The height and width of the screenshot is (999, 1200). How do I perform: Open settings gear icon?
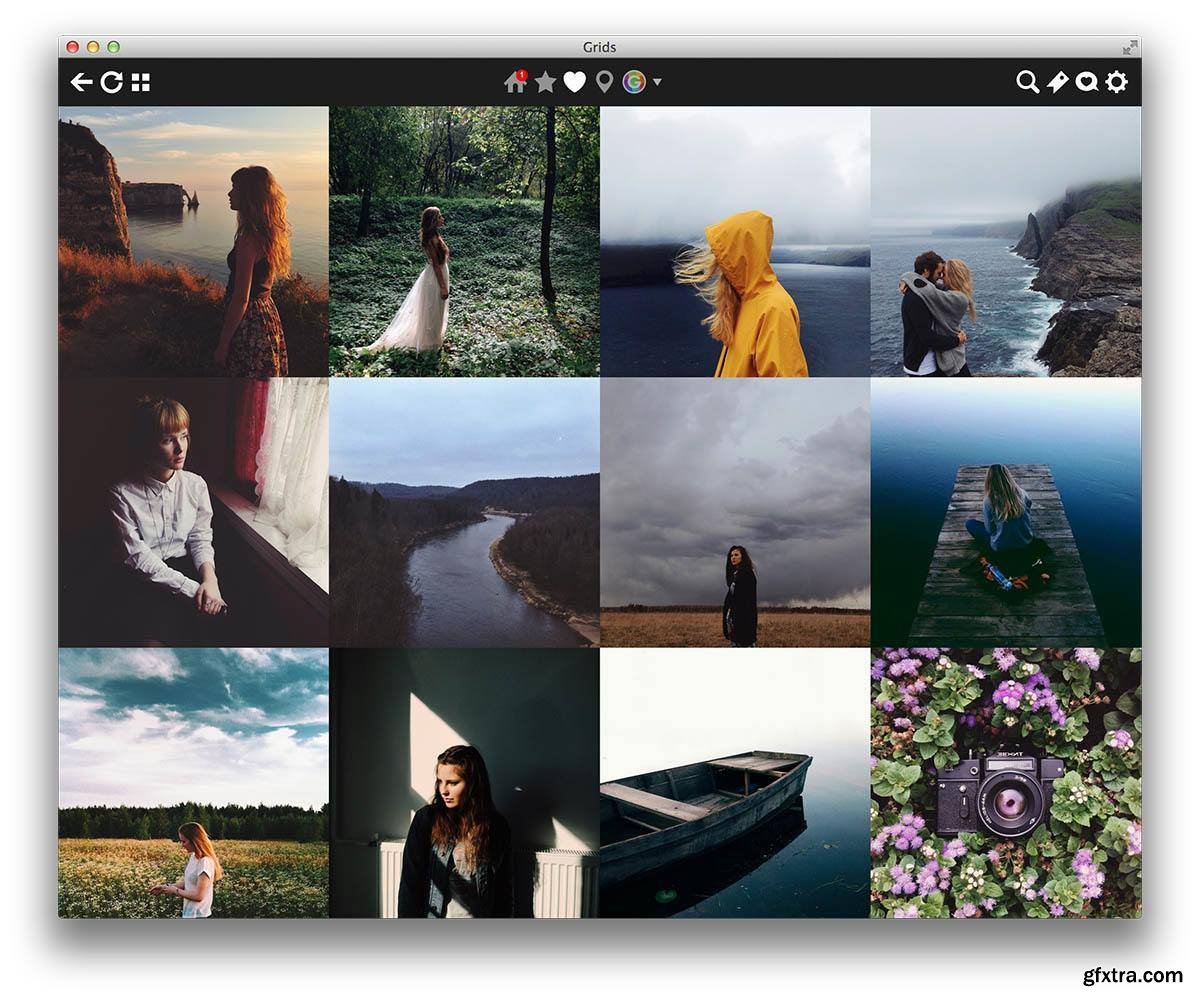pos(1116,82)
